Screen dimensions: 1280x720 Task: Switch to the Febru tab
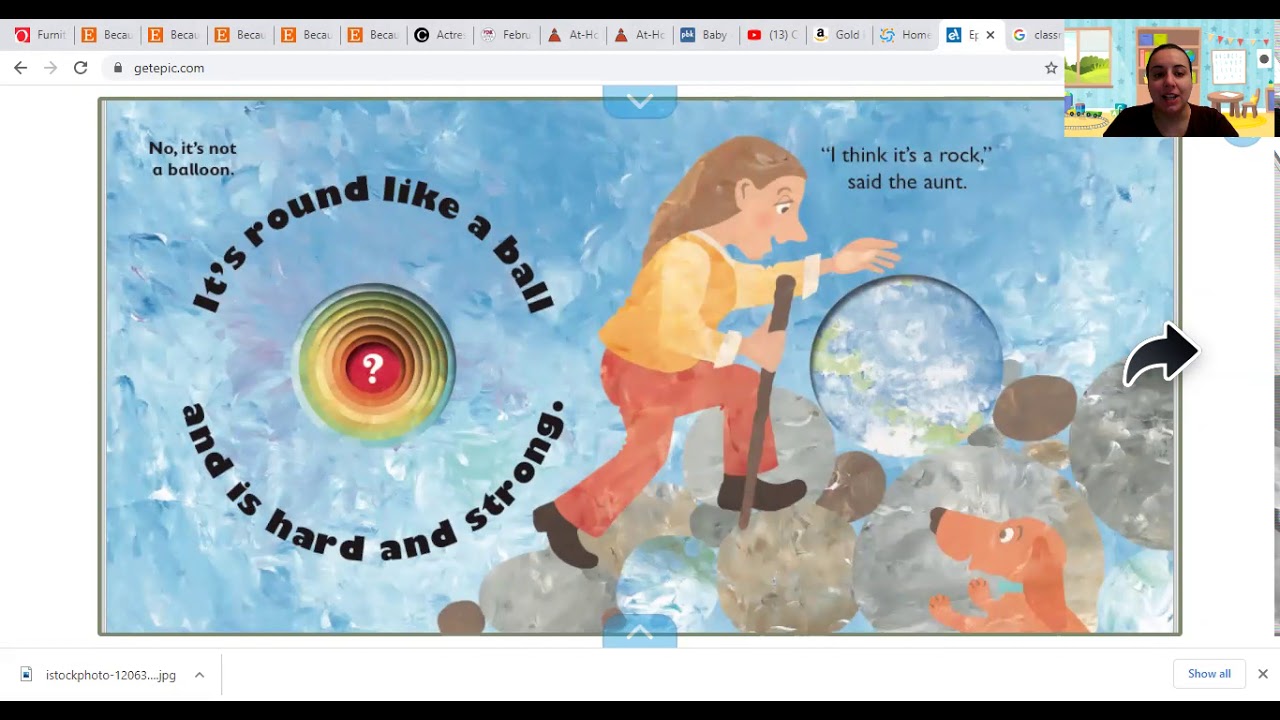(x=506, y=35)
